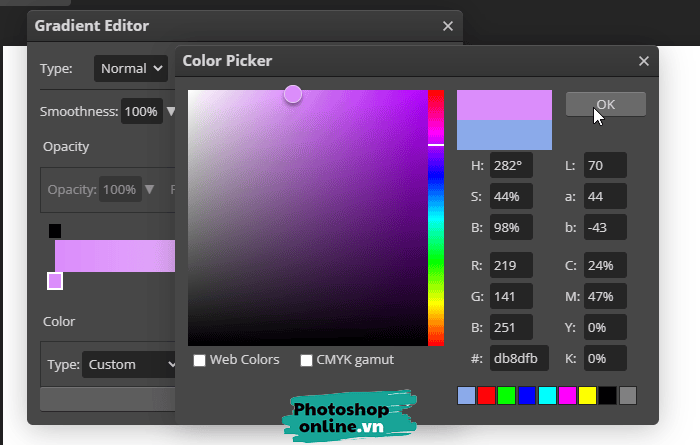Click the vertical hue slider strip
Image resolution: width=700 pixels, height=445 pixels.
coord(436,218)
